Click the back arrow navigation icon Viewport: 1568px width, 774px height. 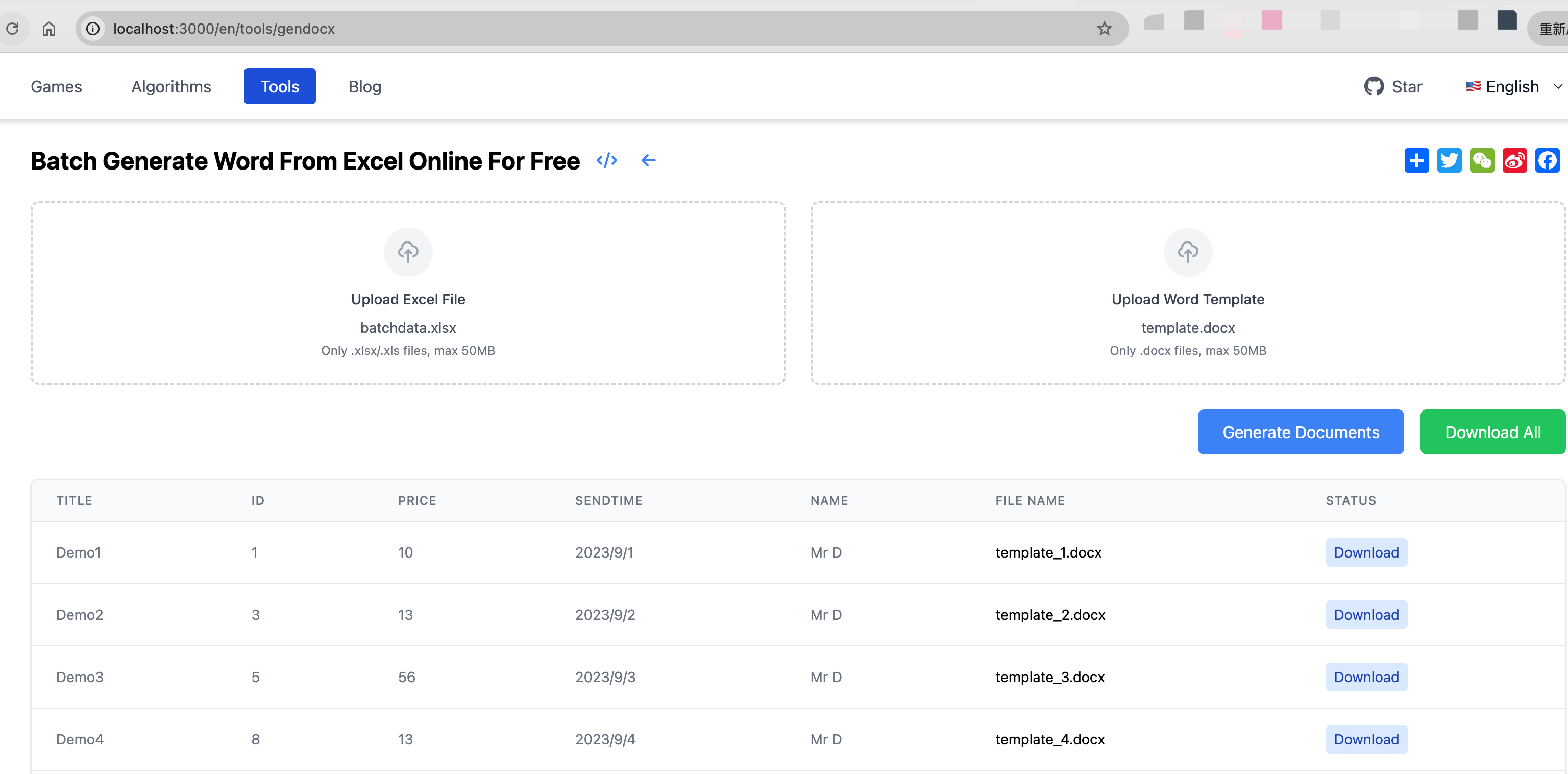coord(648,160)
